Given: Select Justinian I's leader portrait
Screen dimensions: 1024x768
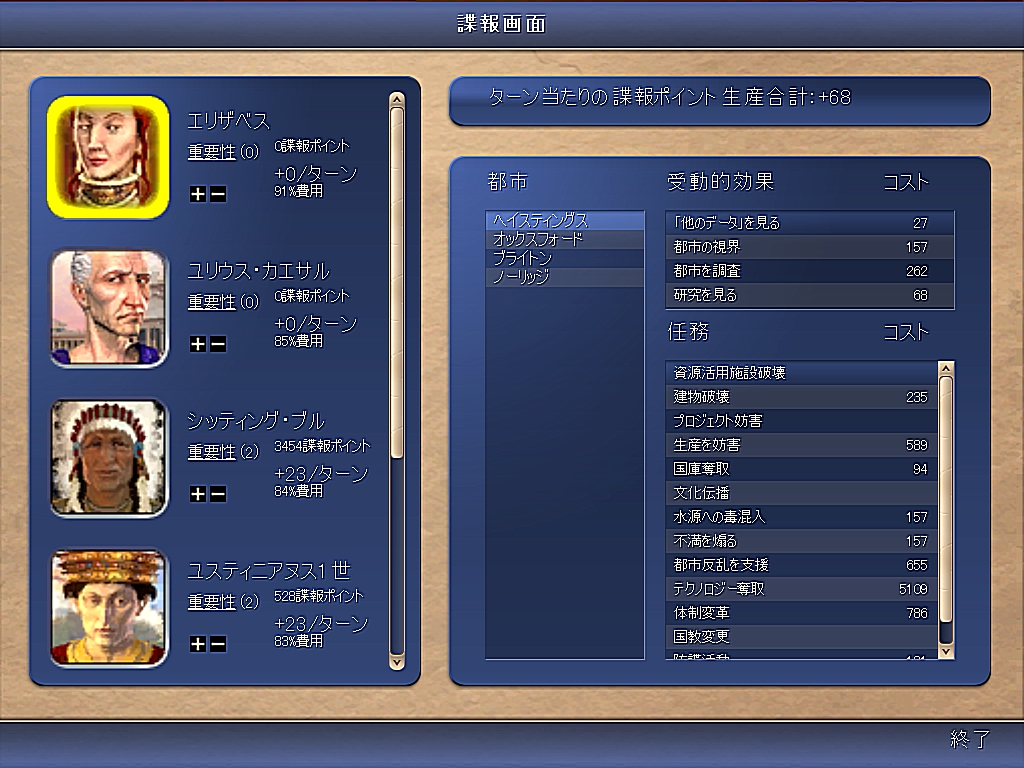Looking at the screenshot, I should (x=109, y=608).
